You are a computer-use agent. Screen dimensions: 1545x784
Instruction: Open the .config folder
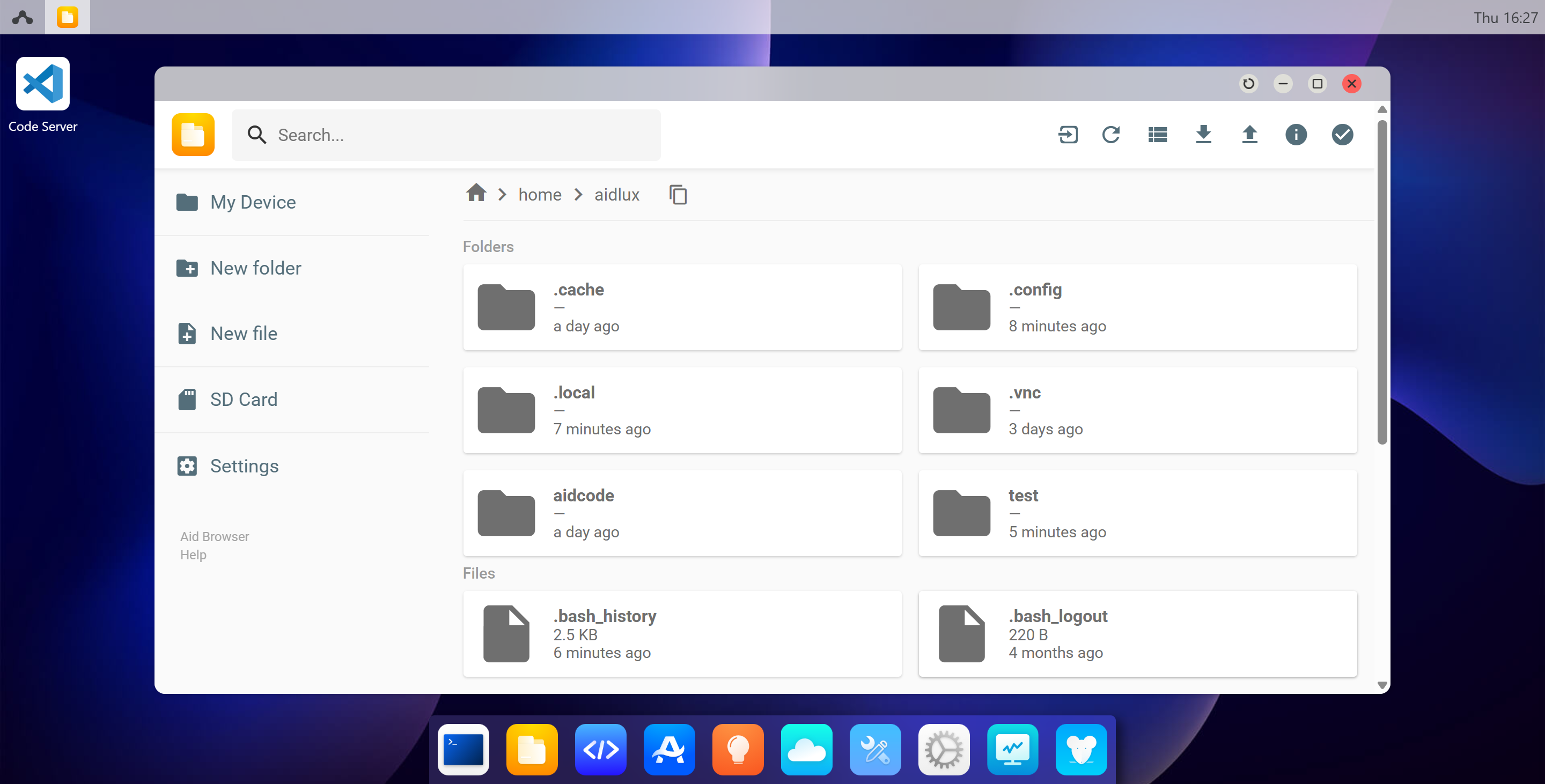(1137, 307)
